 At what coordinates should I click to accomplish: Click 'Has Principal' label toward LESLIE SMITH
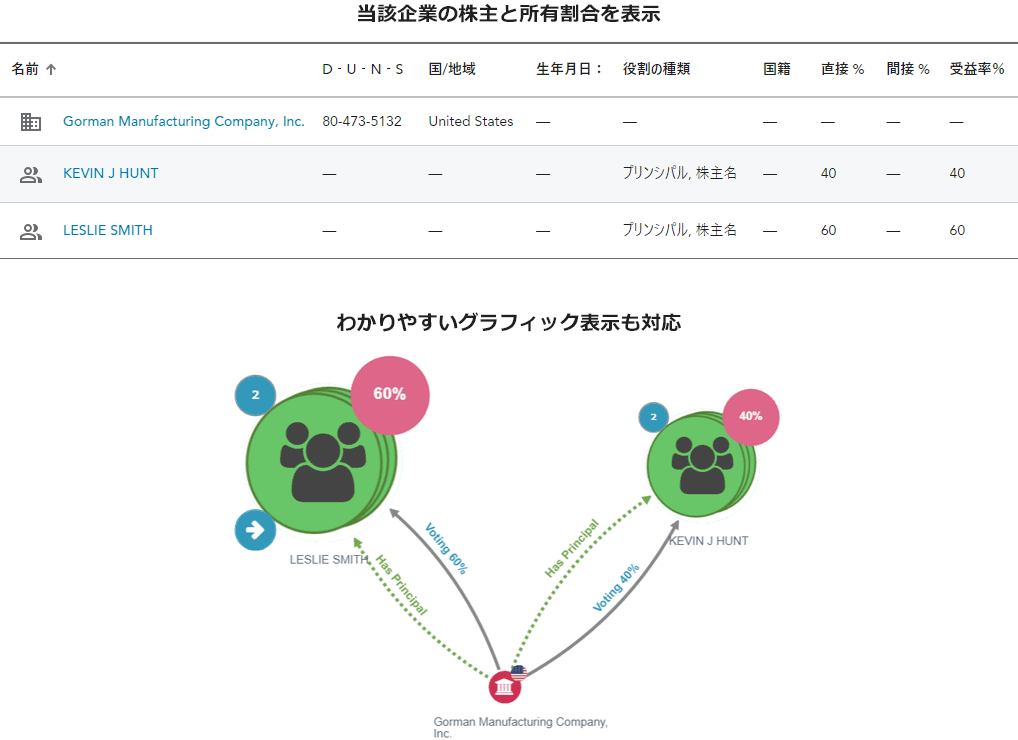(x=402, y=585)
